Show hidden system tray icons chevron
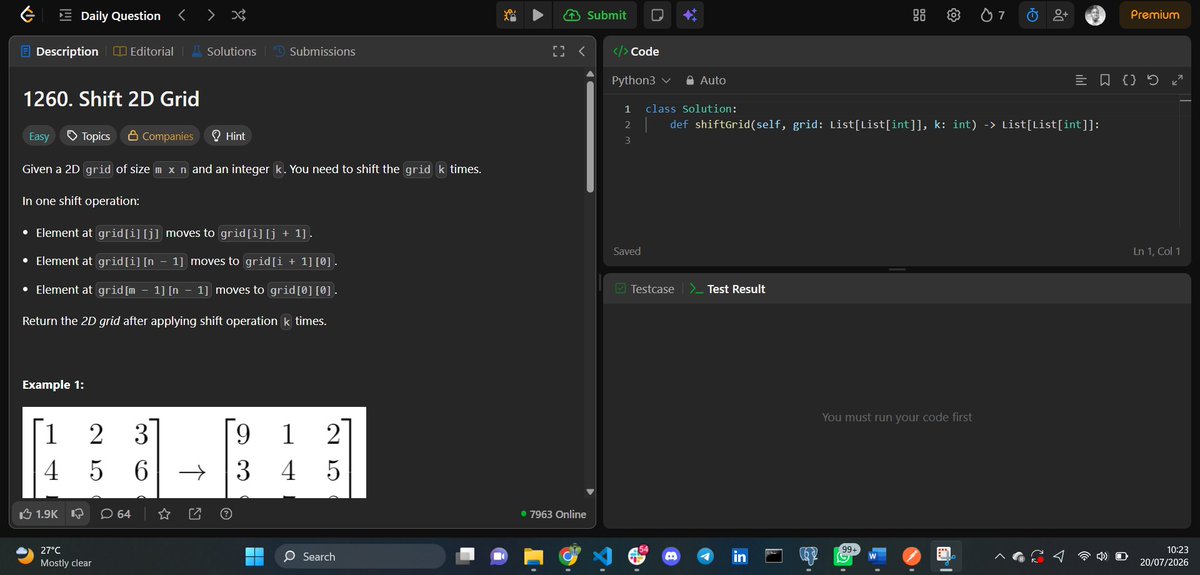The height and width of the screenshot is (575, 1200). point(999,556)
